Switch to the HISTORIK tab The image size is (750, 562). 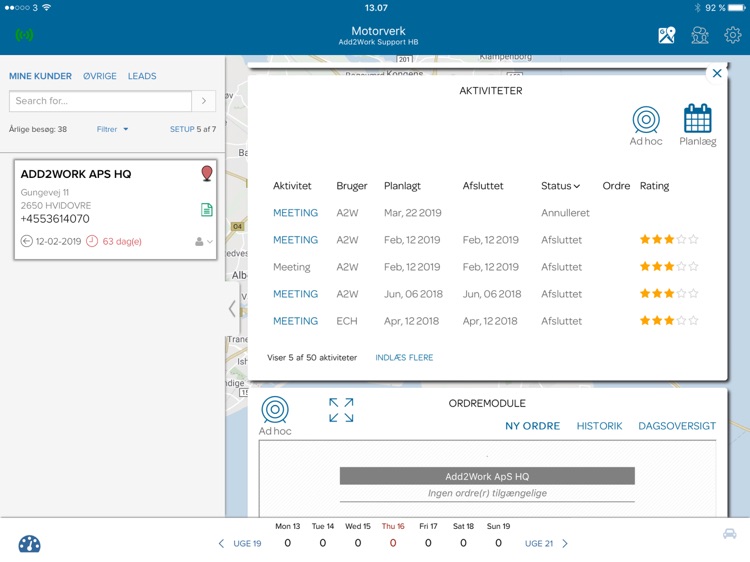(x=599, y=426)
